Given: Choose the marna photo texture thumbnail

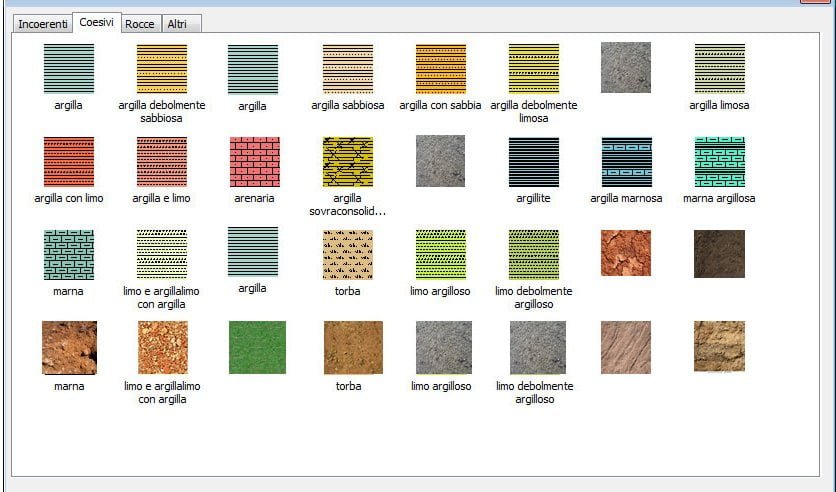Looking at the screenshot, I should point(68,347).
